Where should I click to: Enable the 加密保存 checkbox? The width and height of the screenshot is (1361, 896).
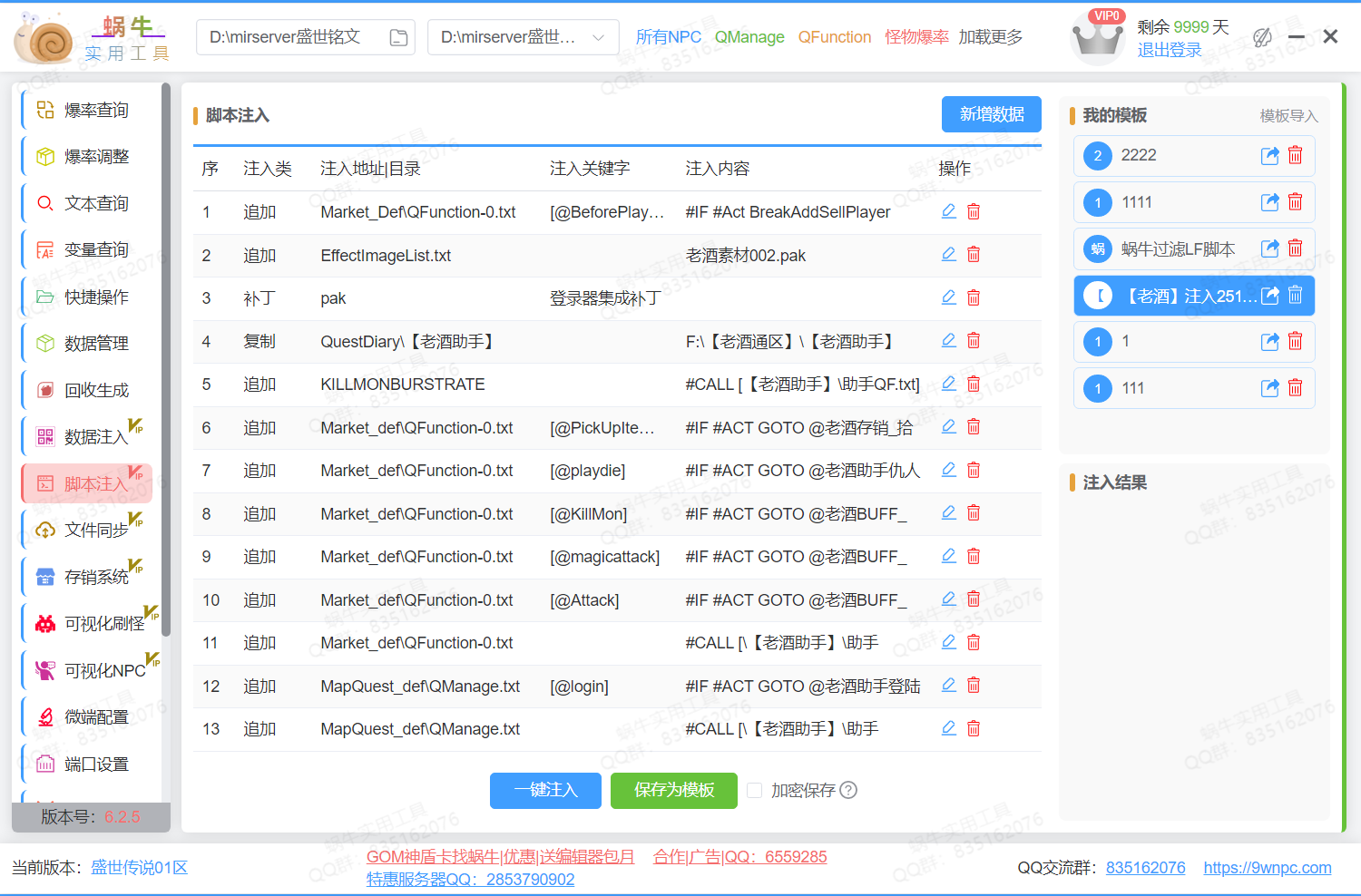click(x=755, y=790)
